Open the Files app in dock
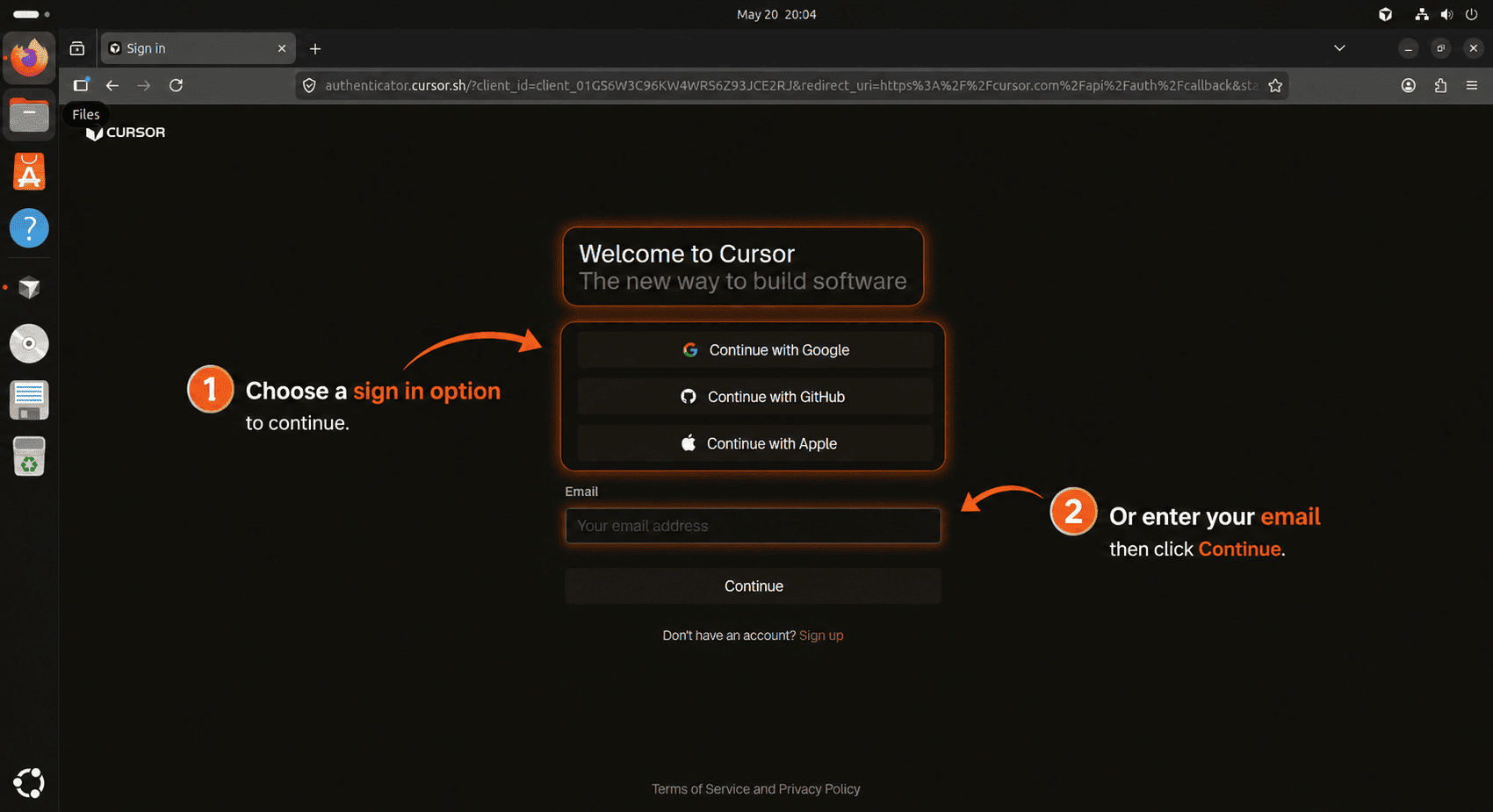 point(29,115)
